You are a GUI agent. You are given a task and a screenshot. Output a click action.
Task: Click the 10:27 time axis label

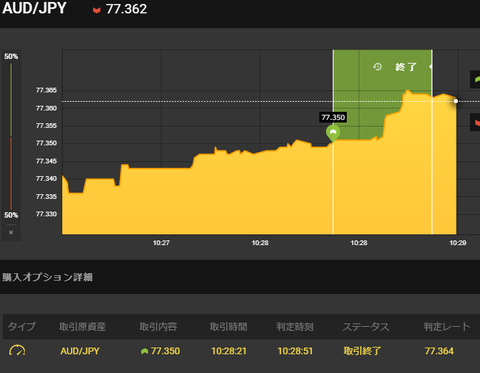click(161, 243)
